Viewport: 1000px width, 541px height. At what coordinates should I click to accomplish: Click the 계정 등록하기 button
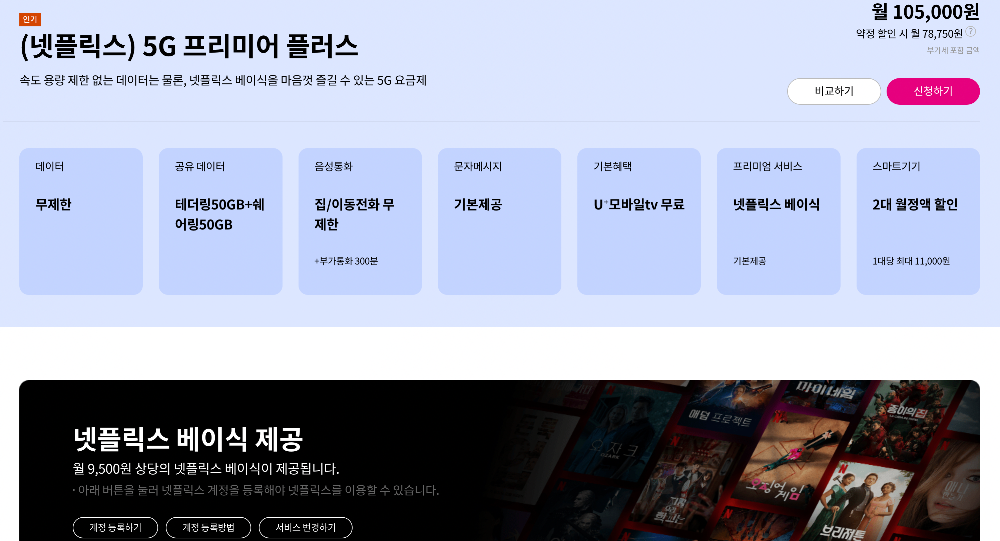click(x=115, y=528)
